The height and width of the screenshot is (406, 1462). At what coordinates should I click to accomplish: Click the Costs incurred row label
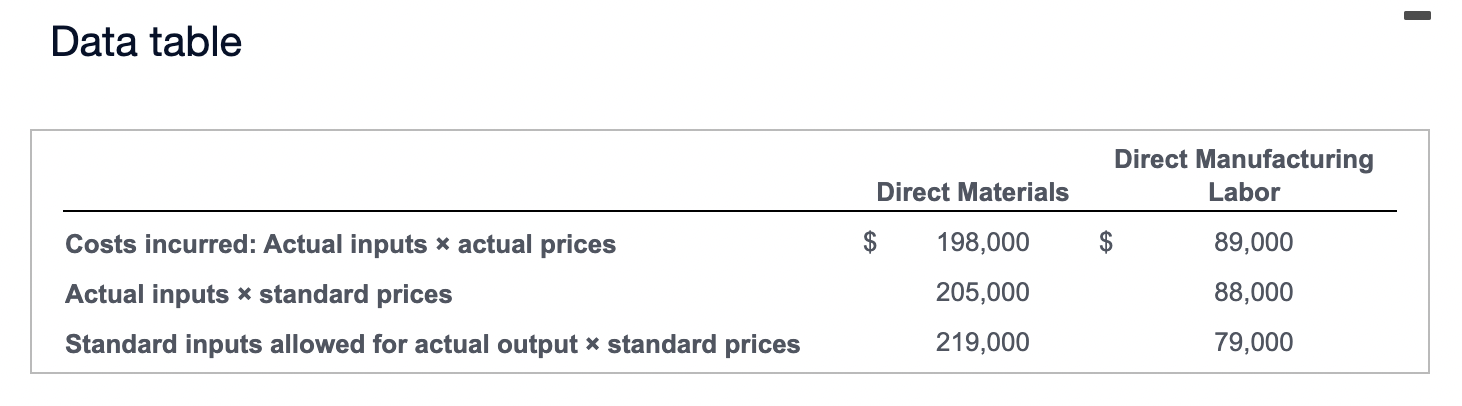click(x=340, y=244)
